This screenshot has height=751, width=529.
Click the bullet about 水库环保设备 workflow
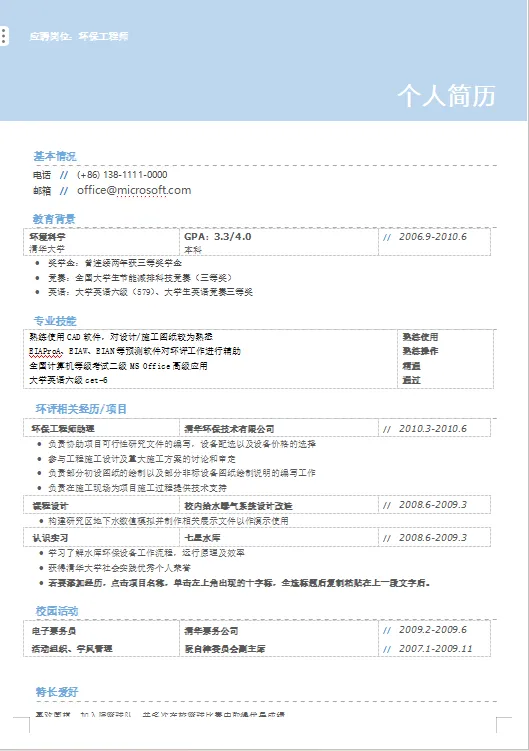pyautogui.click(x=146, y=553)
